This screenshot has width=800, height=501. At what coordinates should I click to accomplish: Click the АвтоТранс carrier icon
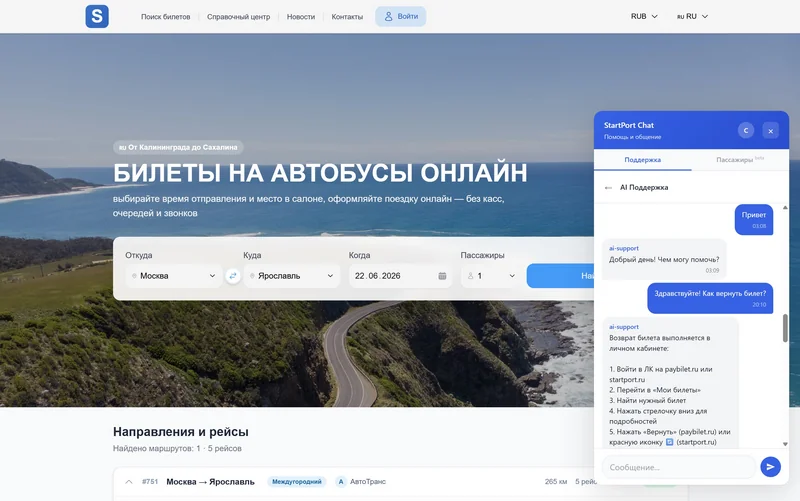point(341,482)
